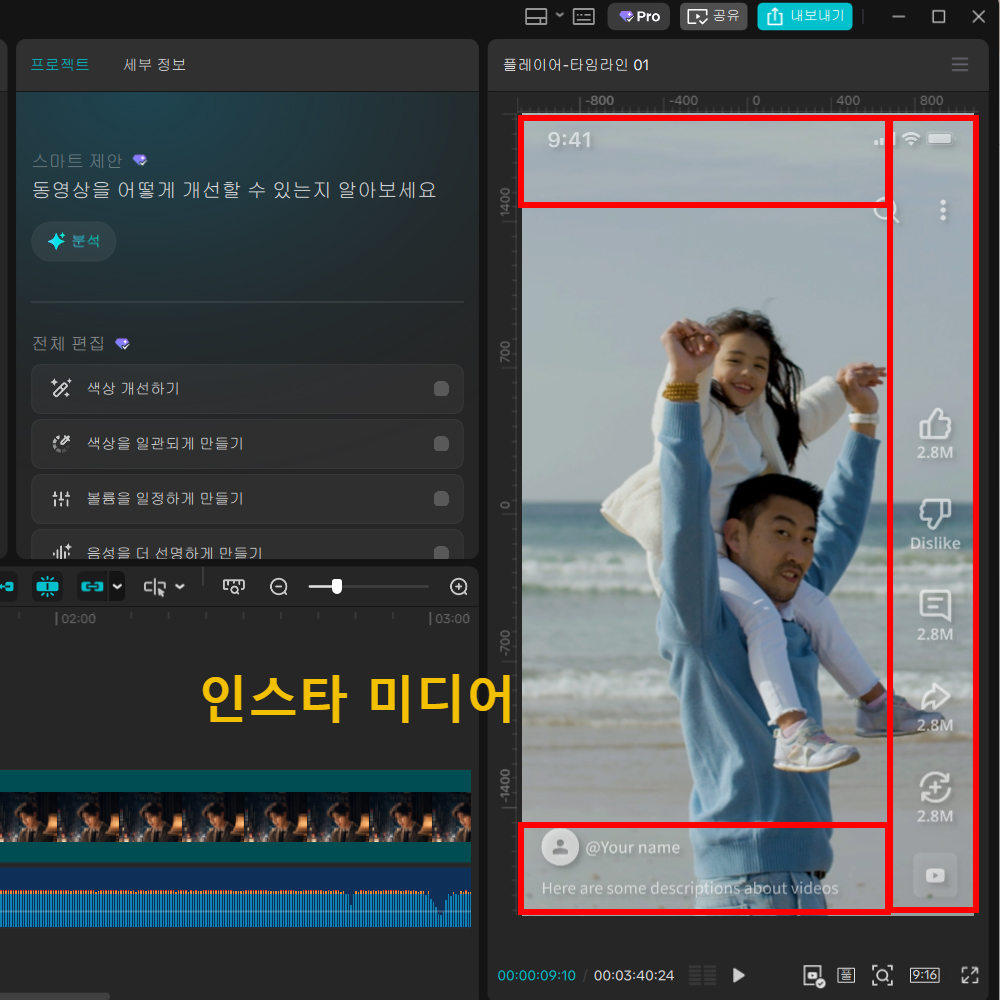Check the 색상을 일관되게 만들기 option
Image resolution: width=1000 pixels, height=1000 pixels.
point(441,444)
